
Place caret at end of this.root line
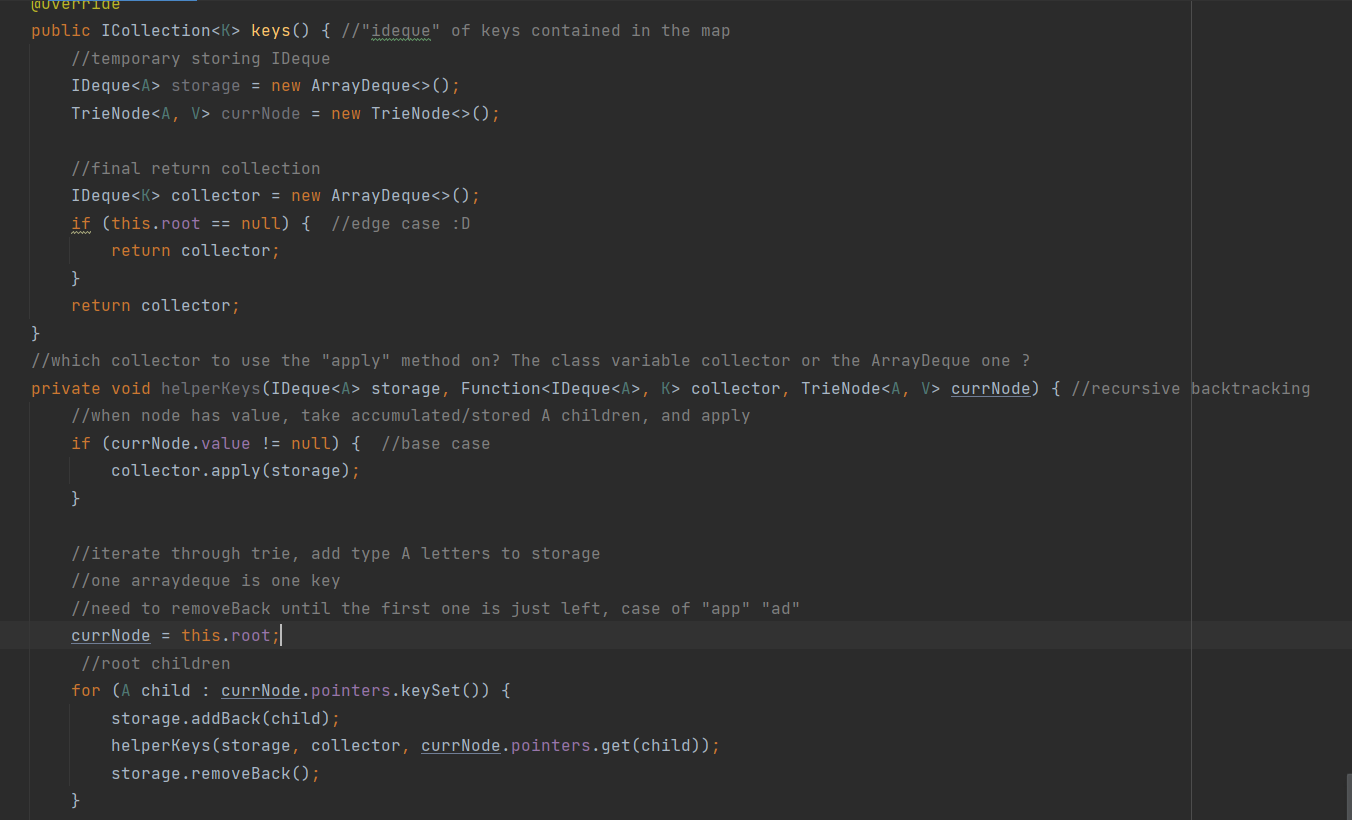point(281,635)
